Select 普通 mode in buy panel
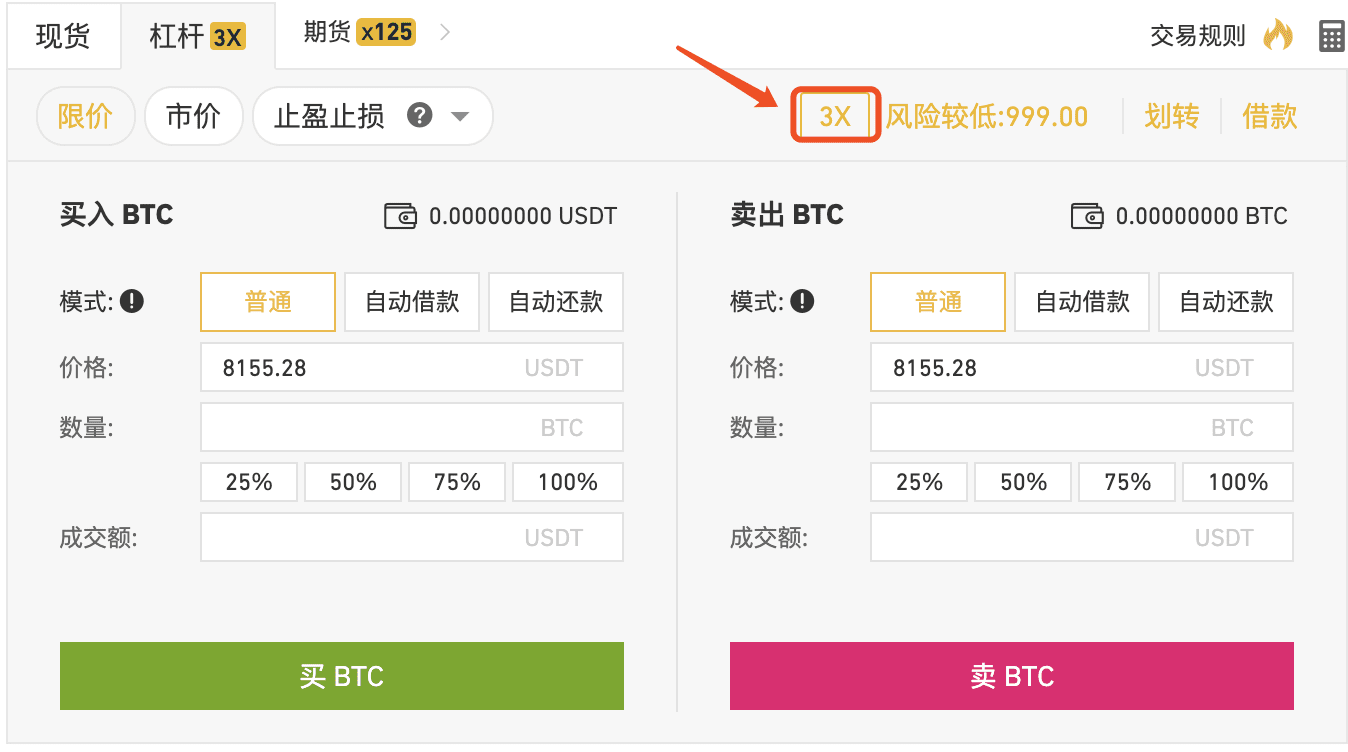Image resolution: width=1348 pixels, height=752 pixels. click(268, 302)
